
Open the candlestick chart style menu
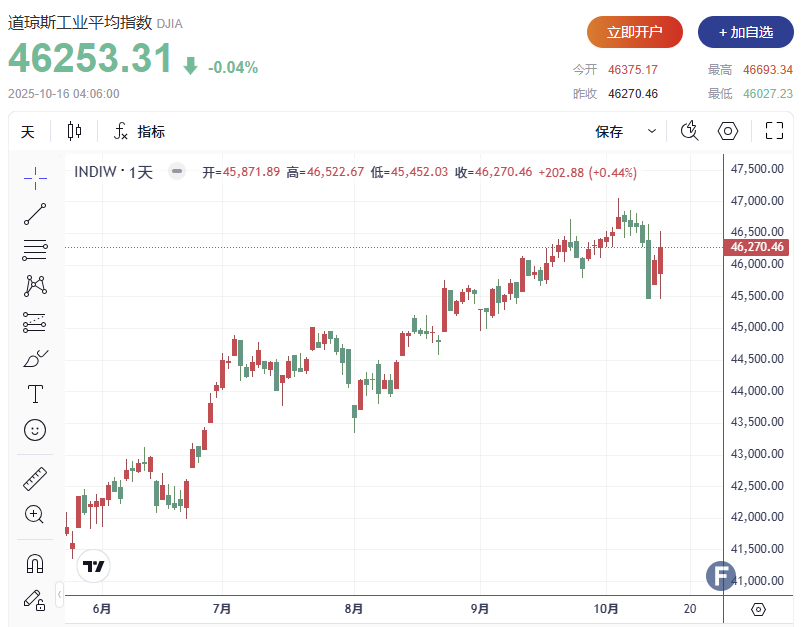coord(75,132)
